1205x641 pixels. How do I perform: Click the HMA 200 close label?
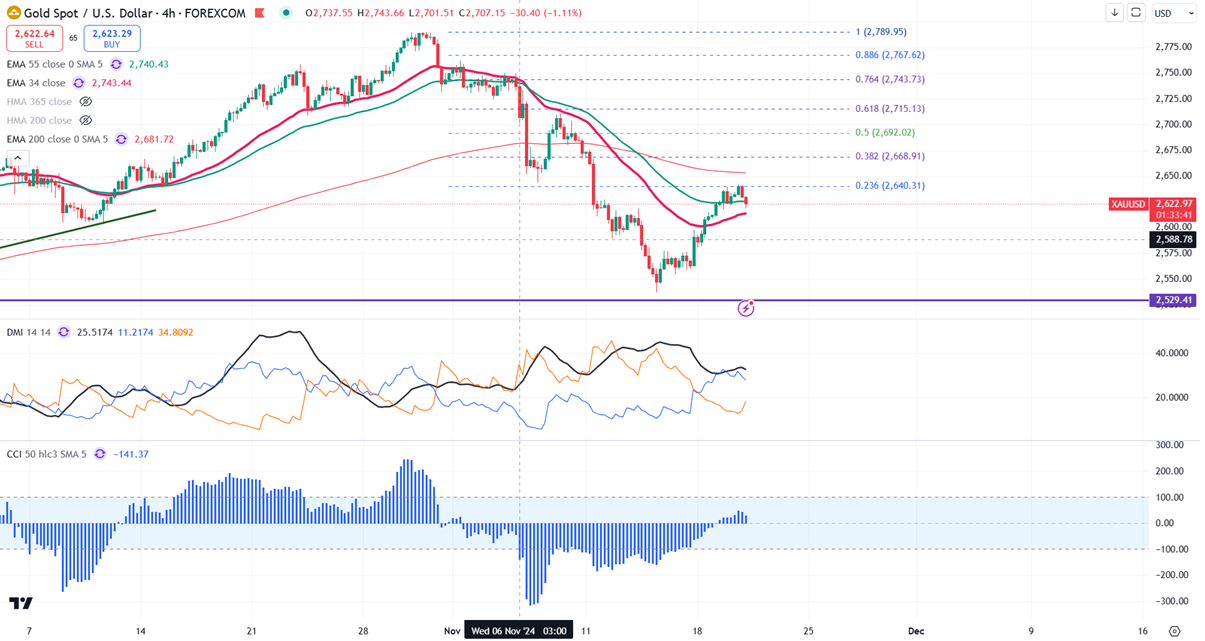coord(40,120)
